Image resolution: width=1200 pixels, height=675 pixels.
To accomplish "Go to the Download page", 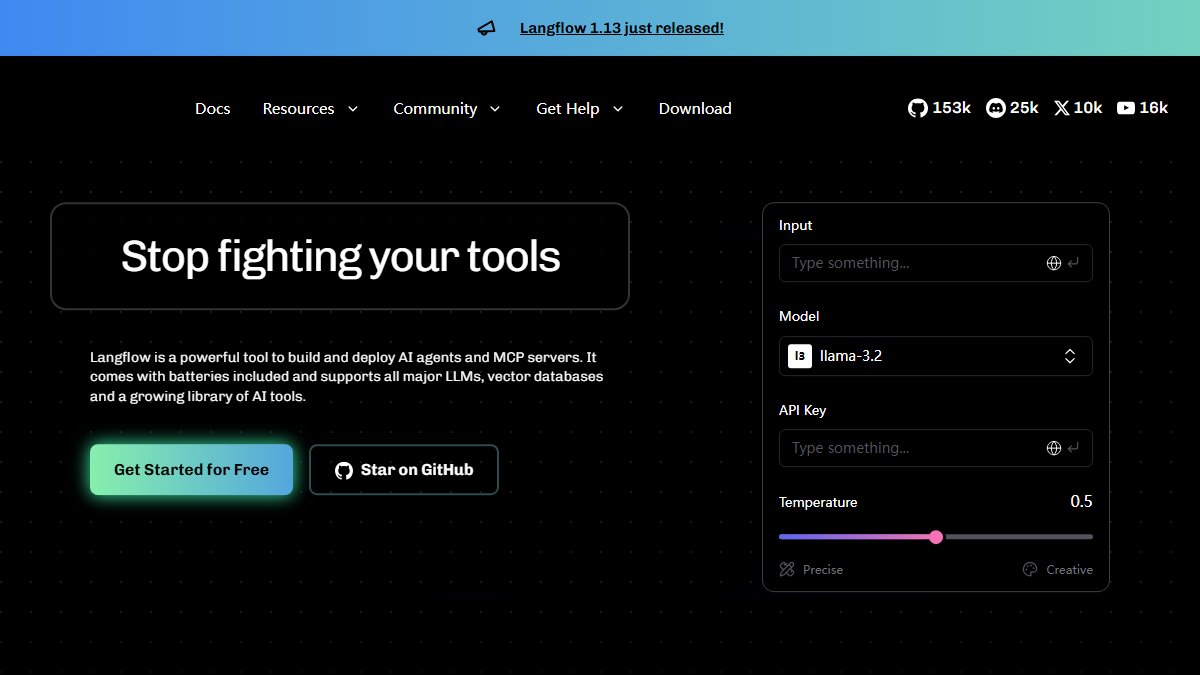I will point(695,108).
